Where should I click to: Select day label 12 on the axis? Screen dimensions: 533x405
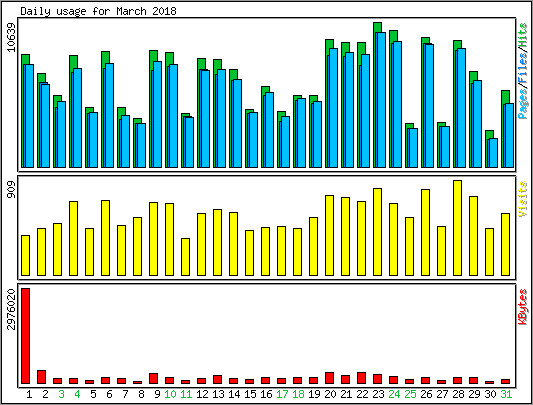tap(202, 394)
